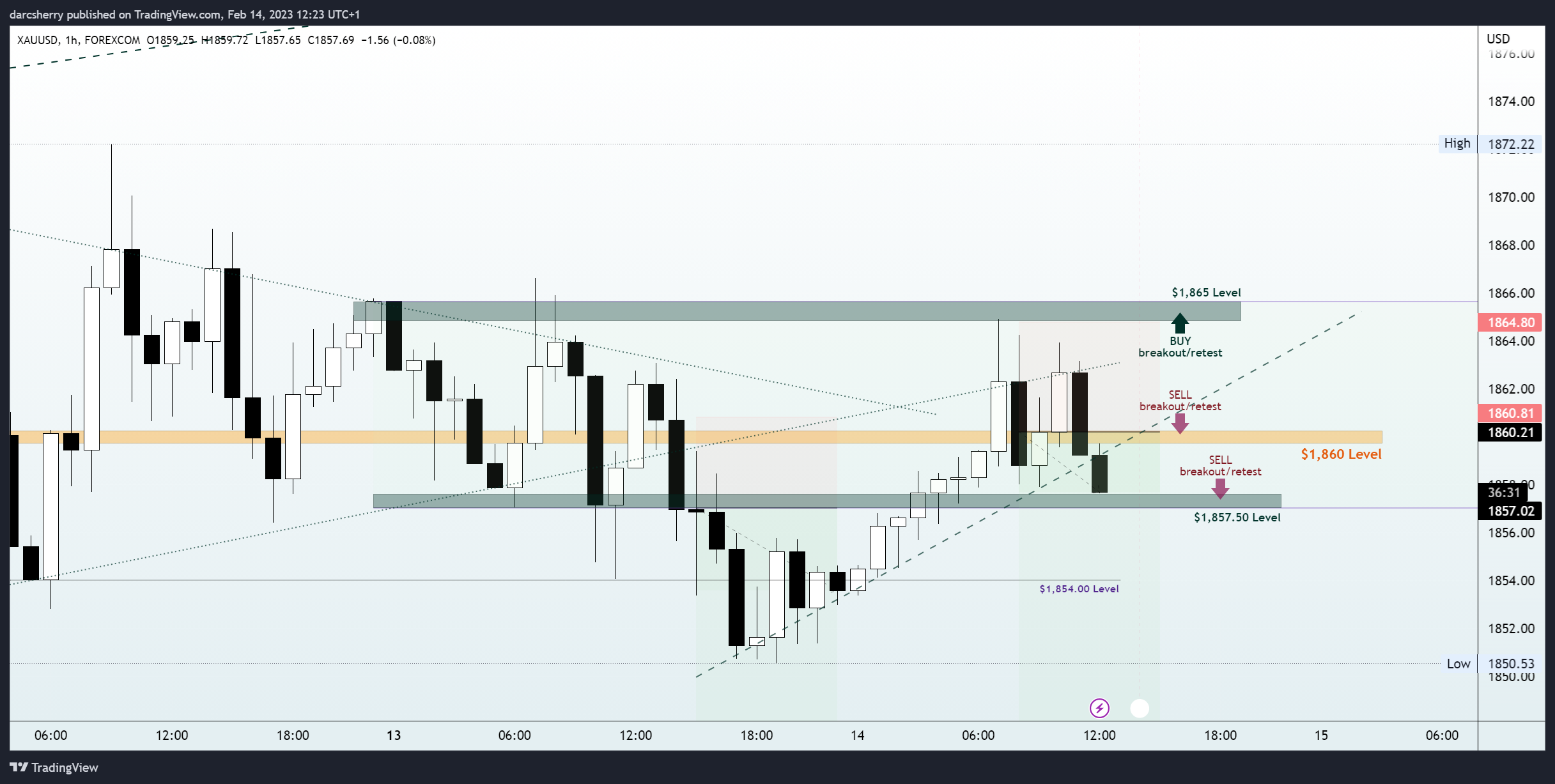Click the TradingView logo
This screenshot has width=1555, height=784.
pyautogui.click(x=54, y=767)
